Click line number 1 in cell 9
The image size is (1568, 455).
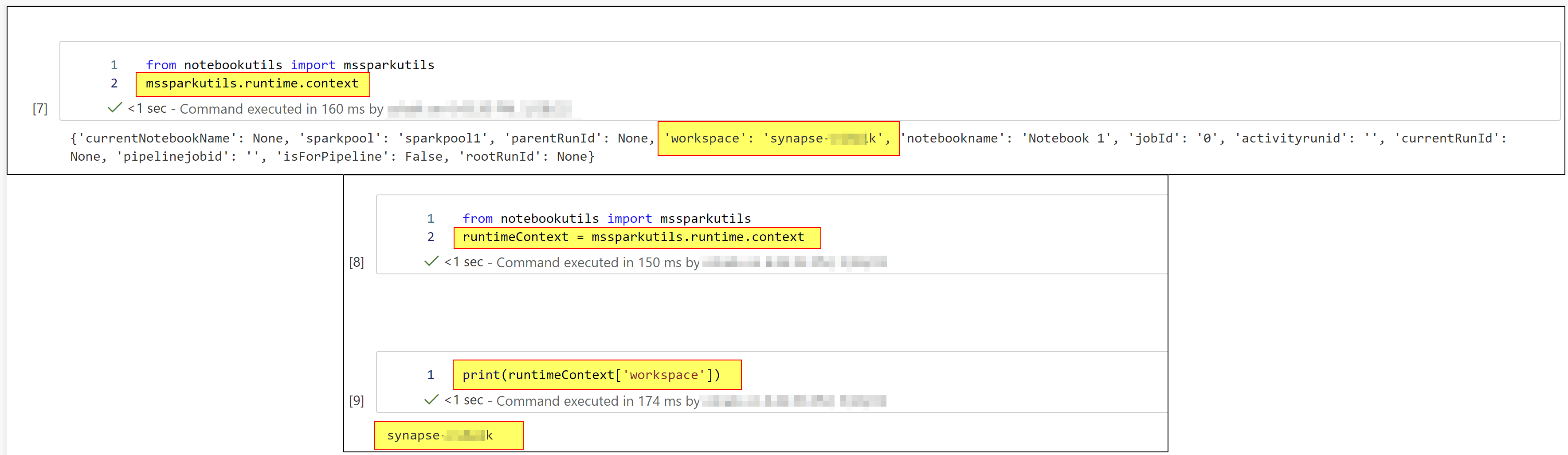[430, 375]
